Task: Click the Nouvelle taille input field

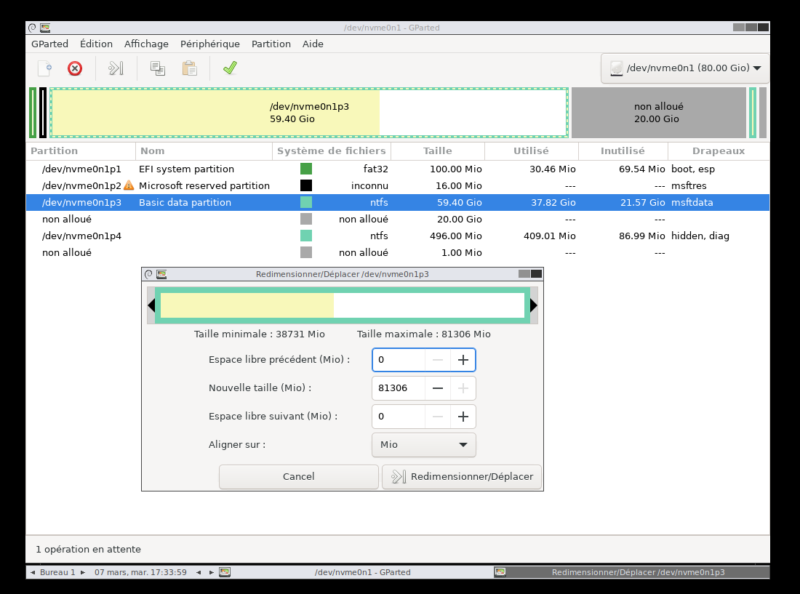Action: pyautogui.click(x=398, y=388)
